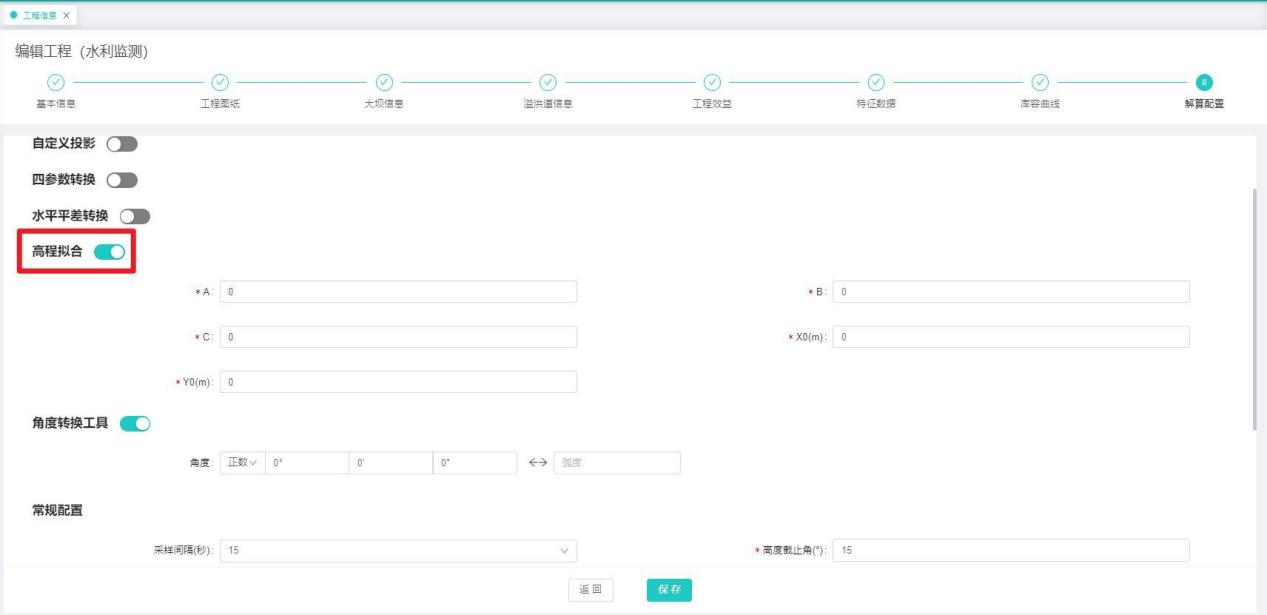Screen dimensions: 1267x615
Task: Click the X0(m) input field
Action: [x=1010, y=337]
